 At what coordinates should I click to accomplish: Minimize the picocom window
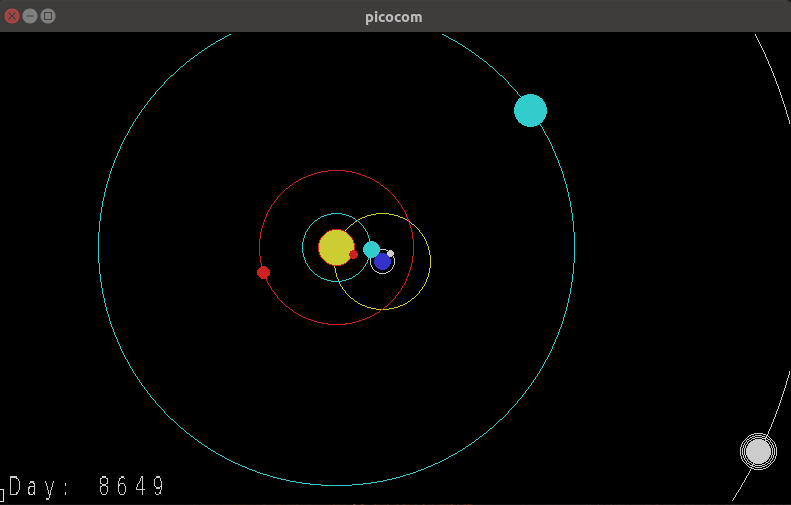pos(30,16)
